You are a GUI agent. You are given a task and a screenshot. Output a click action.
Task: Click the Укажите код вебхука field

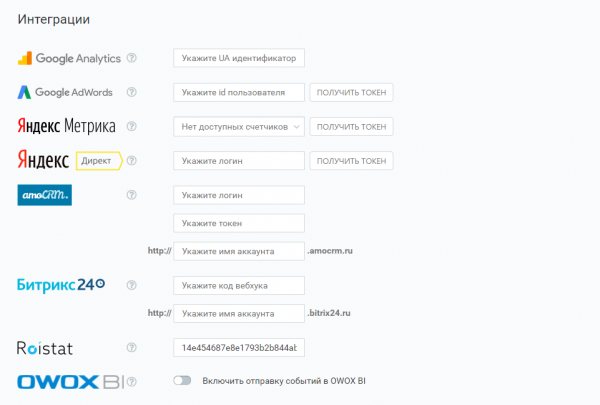coord(239,286)
